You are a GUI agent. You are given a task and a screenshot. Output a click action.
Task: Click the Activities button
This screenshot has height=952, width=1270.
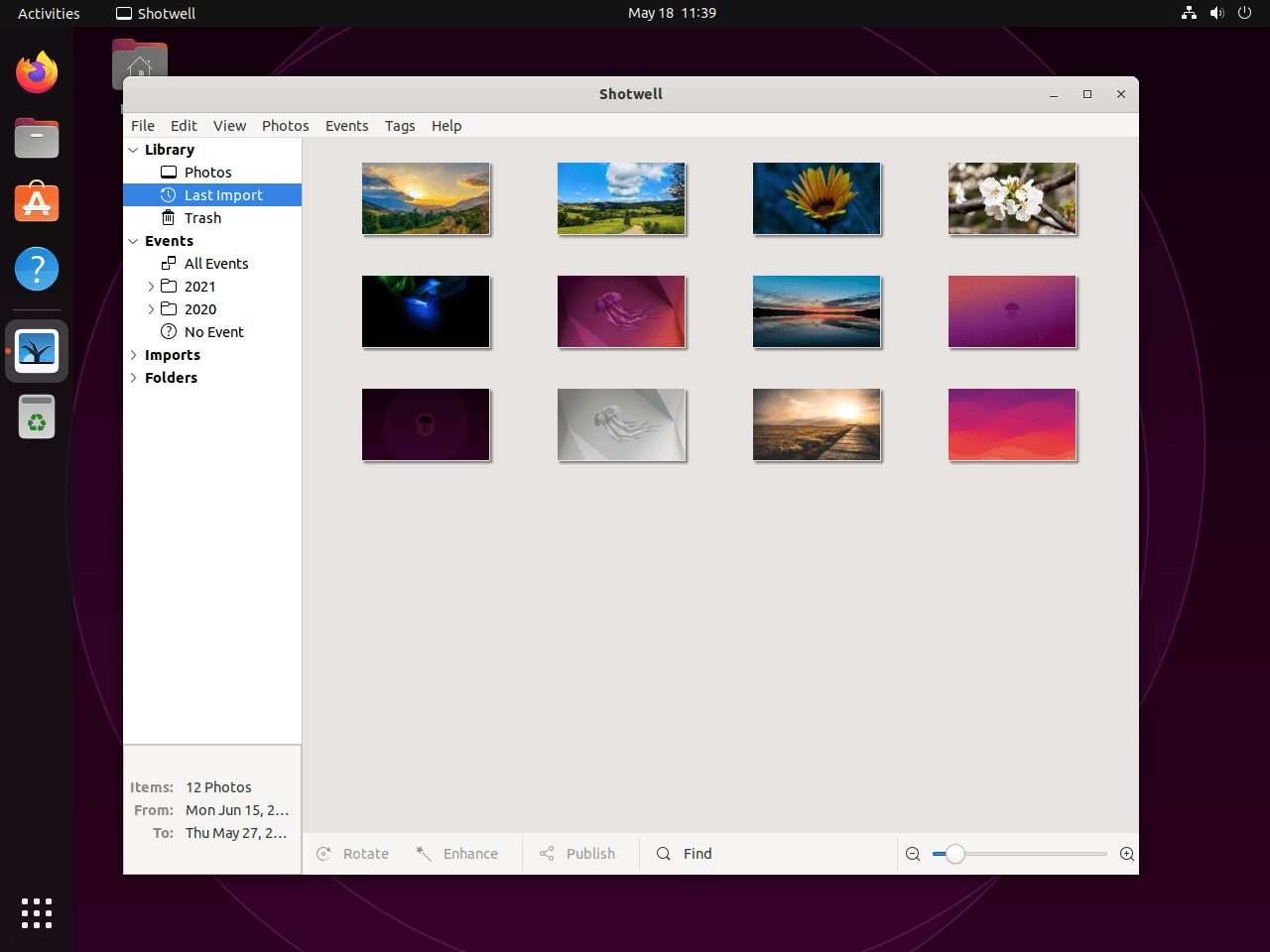pyautogui.click(x=49, y=14)
